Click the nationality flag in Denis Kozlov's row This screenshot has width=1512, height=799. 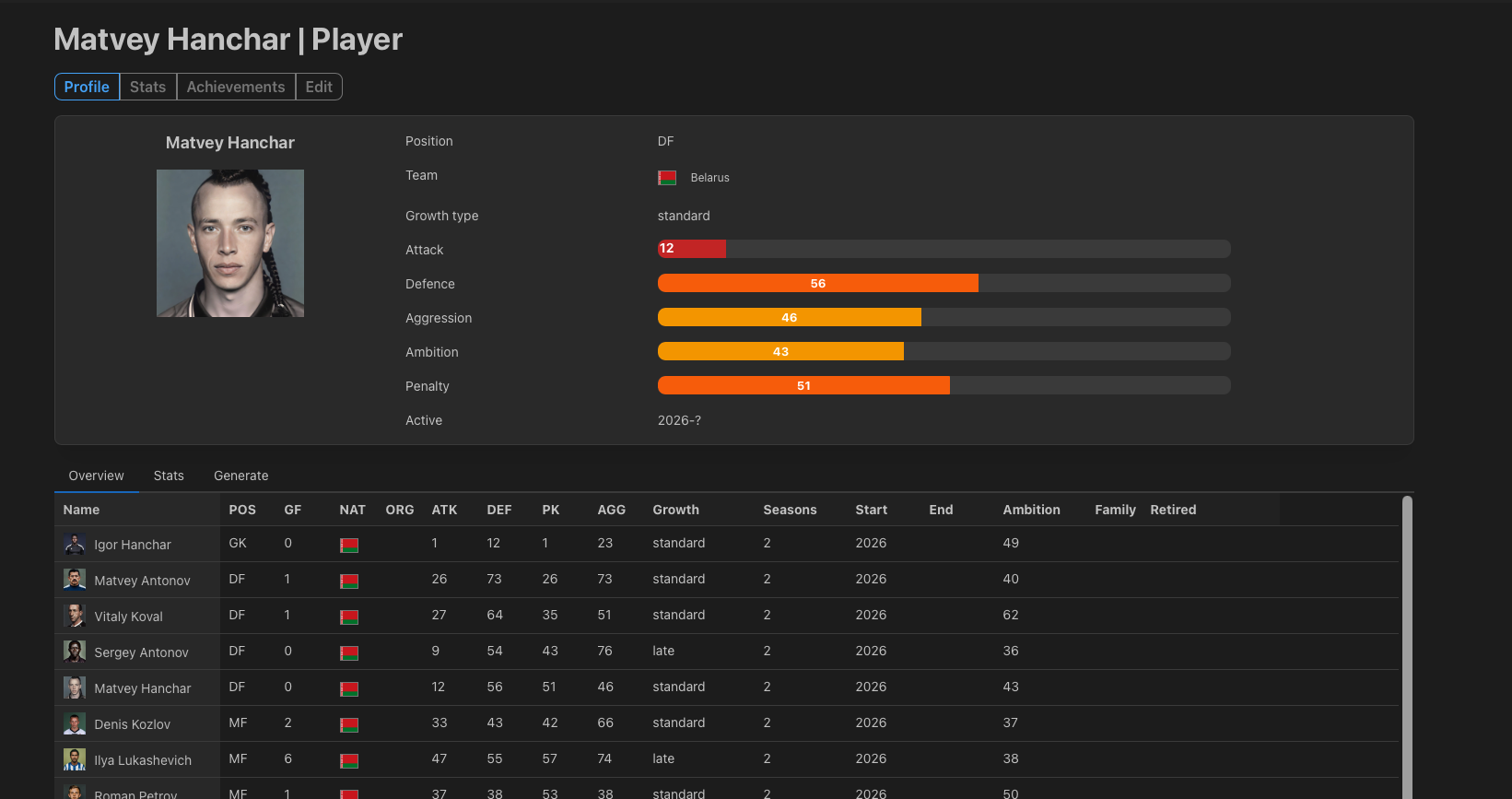coord(349,725)
